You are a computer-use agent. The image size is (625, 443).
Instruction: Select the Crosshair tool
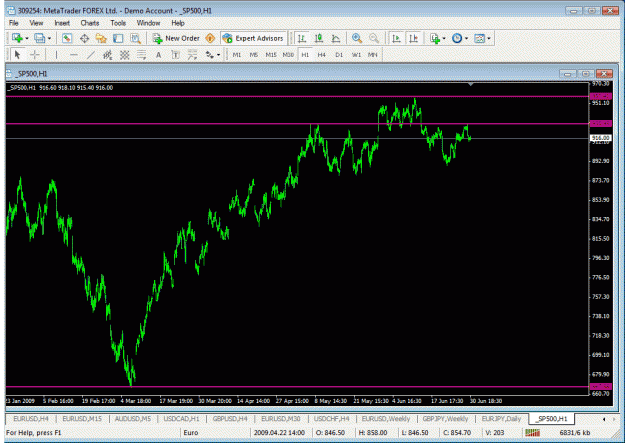(35, 55)
